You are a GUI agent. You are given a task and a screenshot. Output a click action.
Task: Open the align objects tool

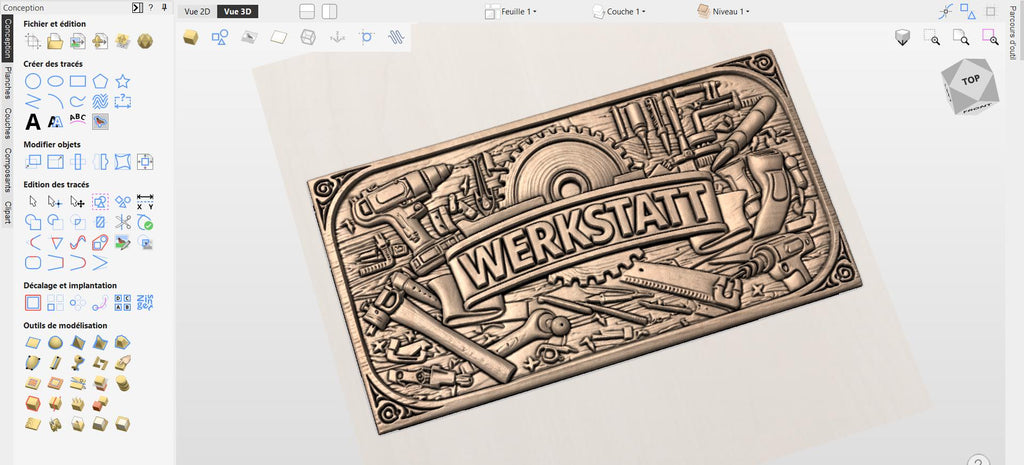[145, 161]
